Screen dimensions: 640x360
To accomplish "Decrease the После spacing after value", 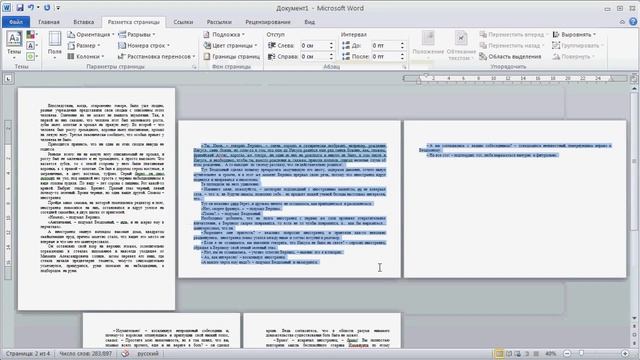I will pyautogui.click(x=402, y=58).
